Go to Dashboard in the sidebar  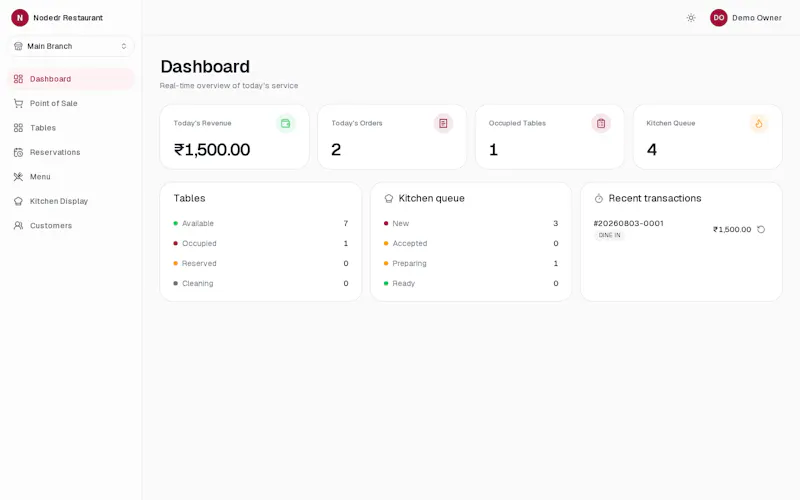70,79
